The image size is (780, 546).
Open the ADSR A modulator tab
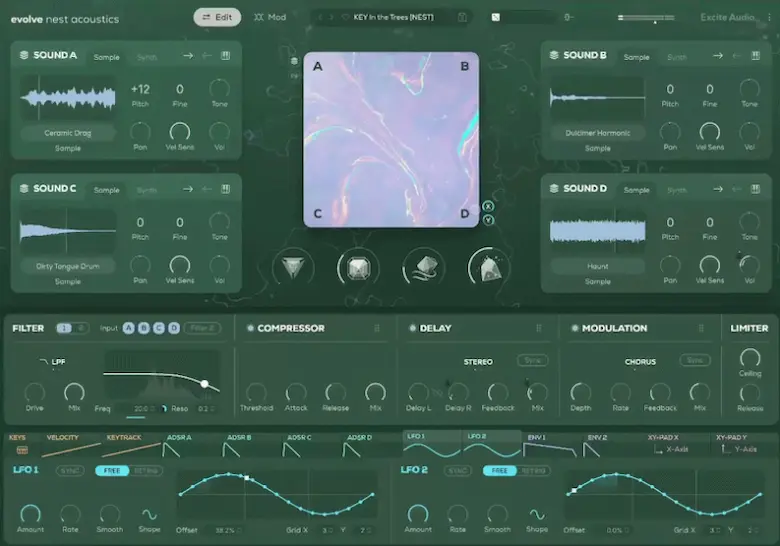pos(192,445)
